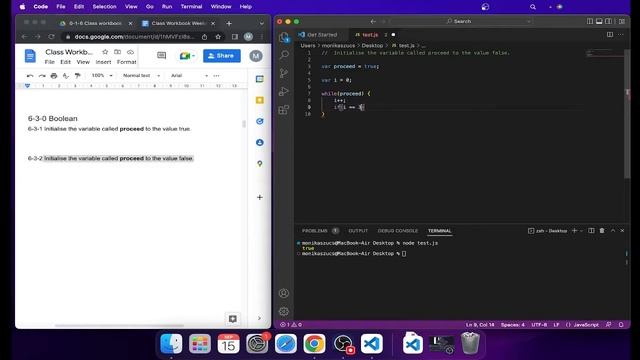Toggle Chrome side panel
This screenshot has height=360, width=640.
pos(235,37)
